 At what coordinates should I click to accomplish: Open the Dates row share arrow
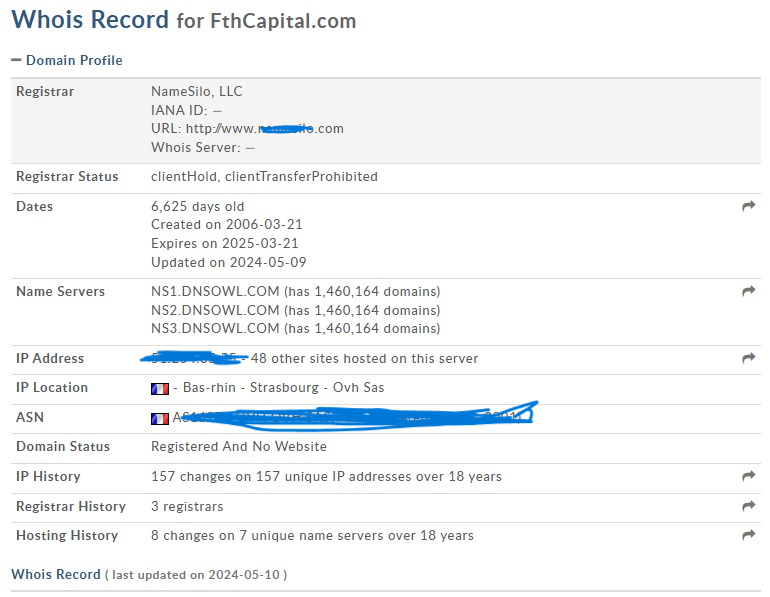pos(748,206)
